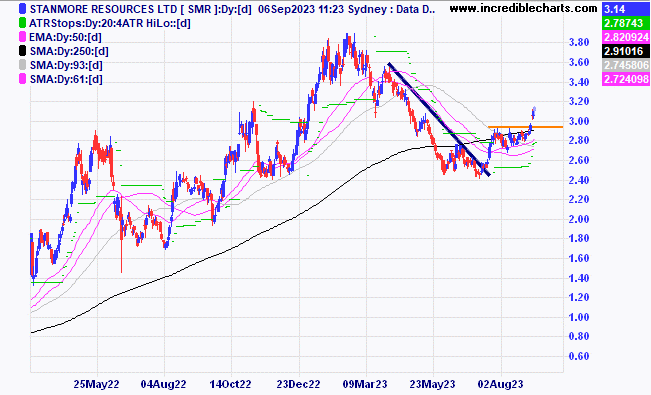Viewport: 651px width, 395px height.
Task: Click the 2.40 price axis label
Action: [579, 180]
